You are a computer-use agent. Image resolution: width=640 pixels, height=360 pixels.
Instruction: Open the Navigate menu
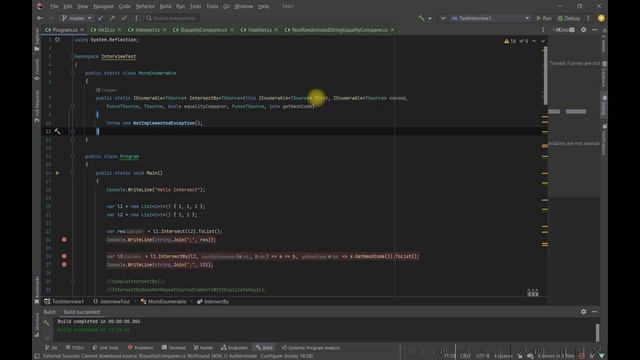click(x=103, y=6)
